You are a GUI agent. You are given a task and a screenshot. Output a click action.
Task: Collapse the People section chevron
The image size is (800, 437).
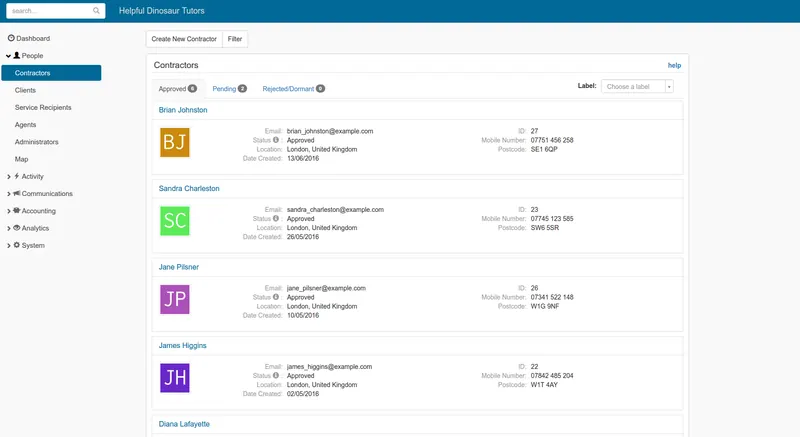8,56
